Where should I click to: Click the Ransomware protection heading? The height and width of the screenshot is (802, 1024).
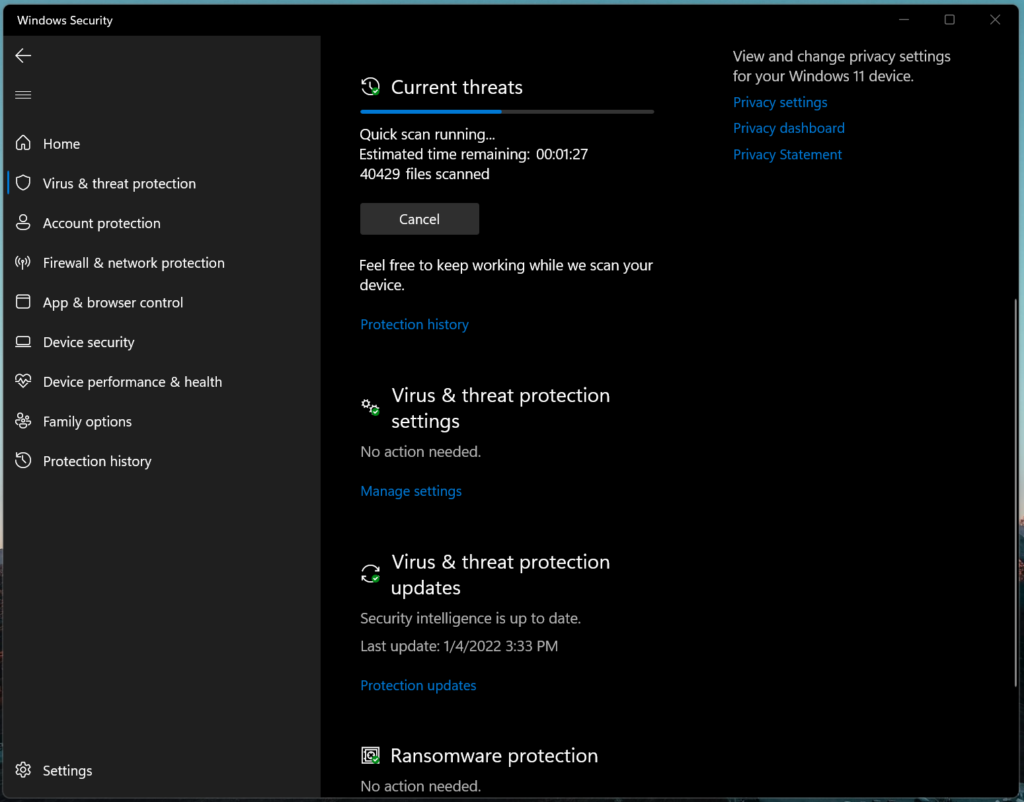494,756
